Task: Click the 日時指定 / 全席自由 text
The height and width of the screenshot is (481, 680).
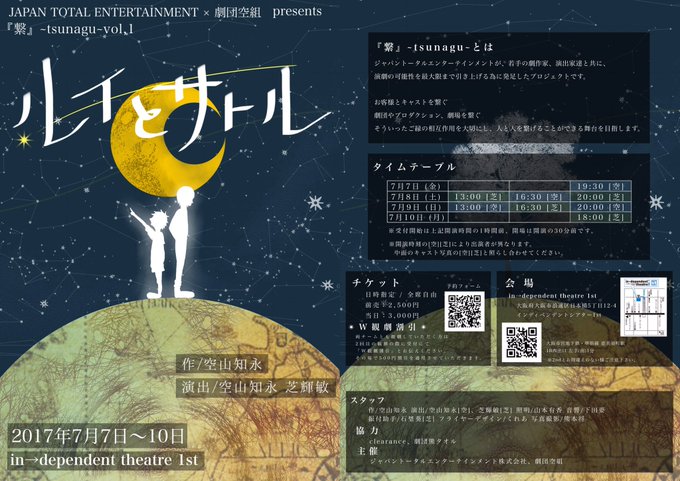Action: (x=401, y=295)
